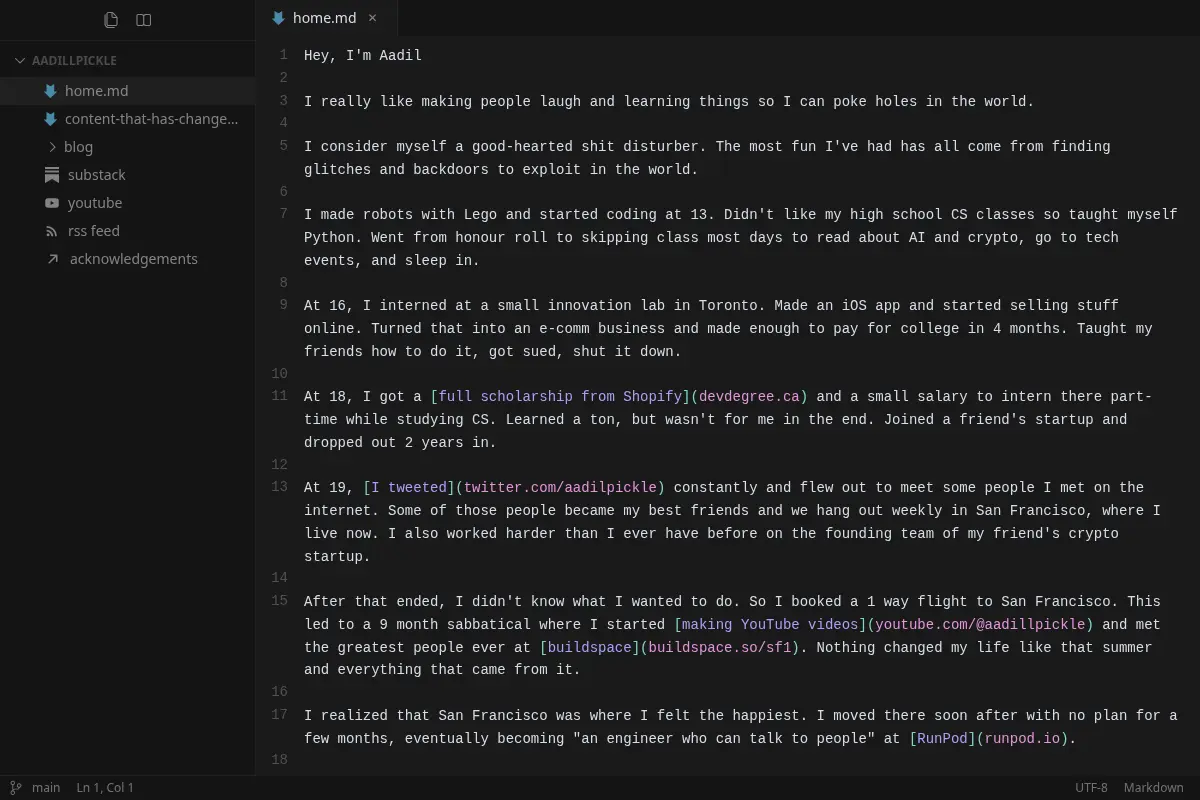The height and width of the screenshot is (800, 1200).
Task: Click the runpod.io link
Action: [x=1022, y=739]
